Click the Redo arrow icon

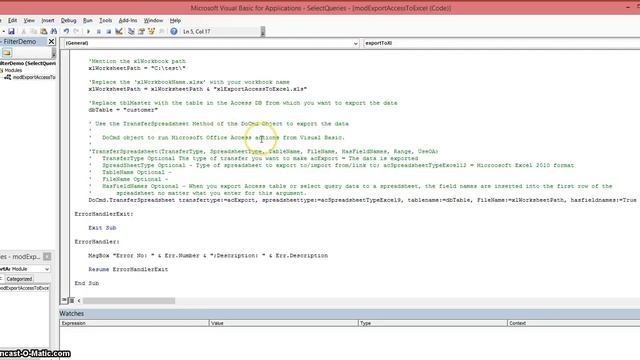(x=76, y=31)
